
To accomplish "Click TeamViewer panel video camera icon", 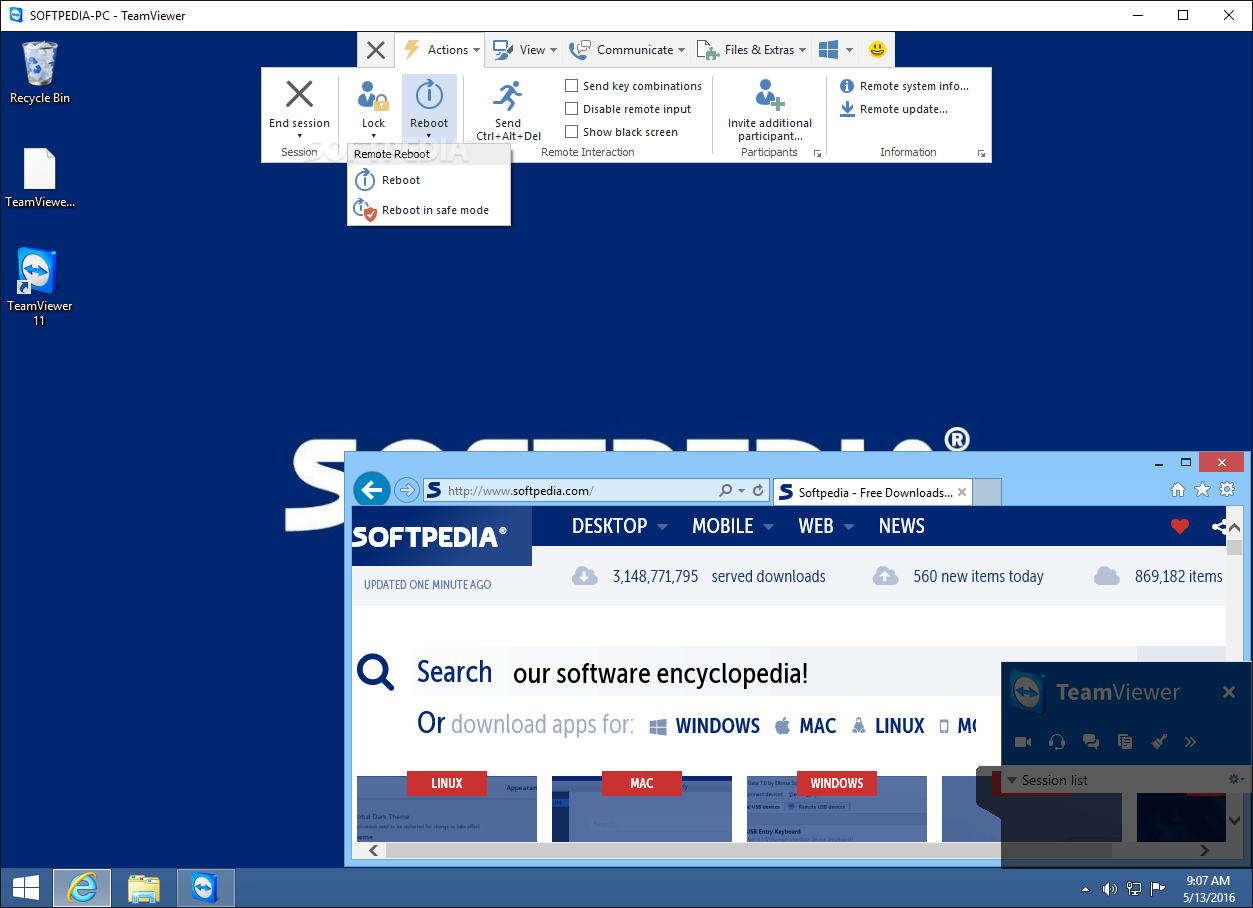I will [x=1023, y=742].
